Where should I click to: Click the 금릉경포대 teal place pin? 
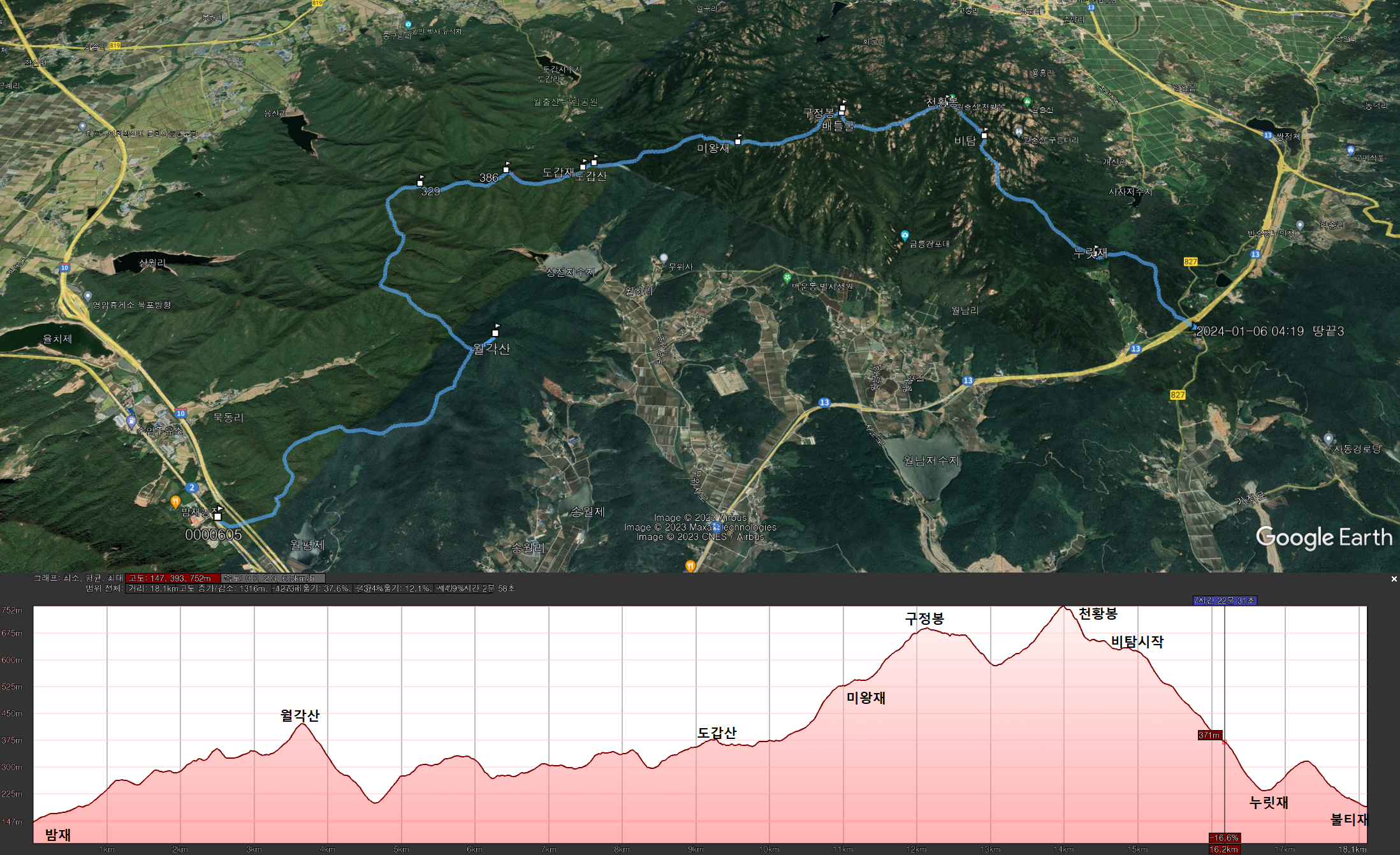pyautogui.click(x=904, y=235)
